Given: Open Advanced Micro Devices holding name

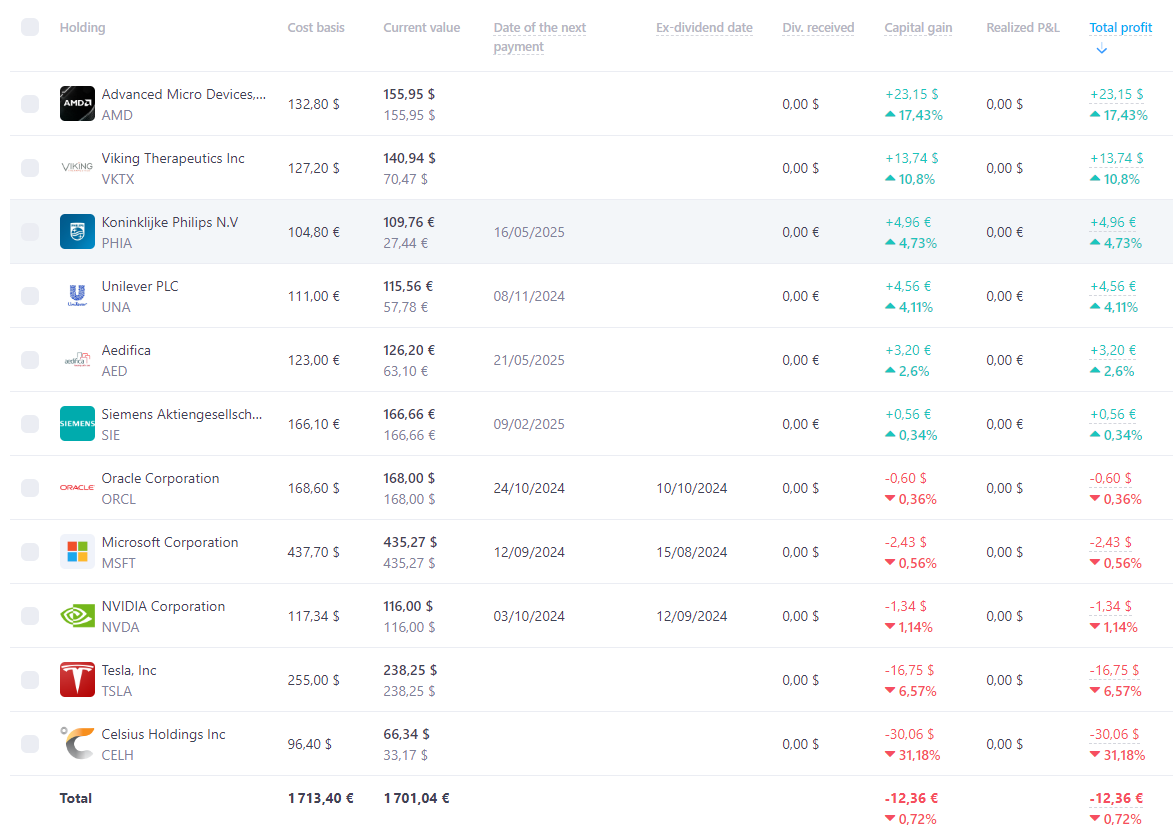Looking at the screenshot, I should point(183,94).
